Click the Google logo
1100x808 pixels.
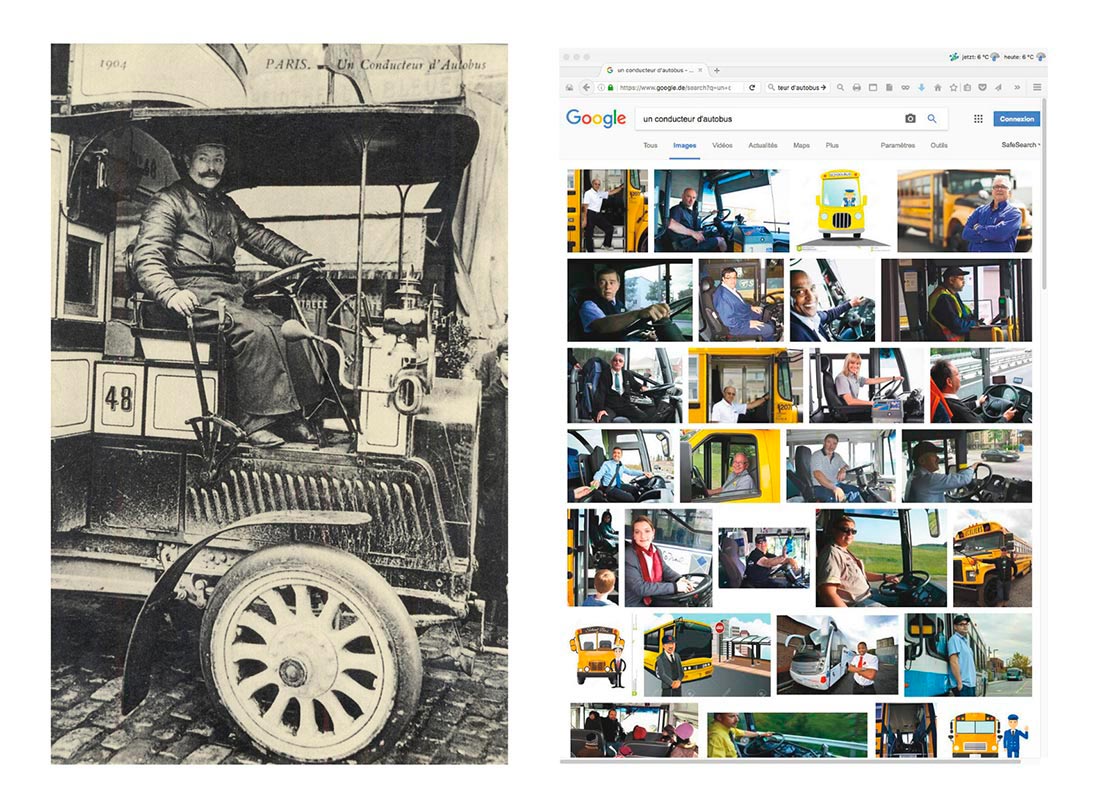pyautogui.click(x=596, y=119)
